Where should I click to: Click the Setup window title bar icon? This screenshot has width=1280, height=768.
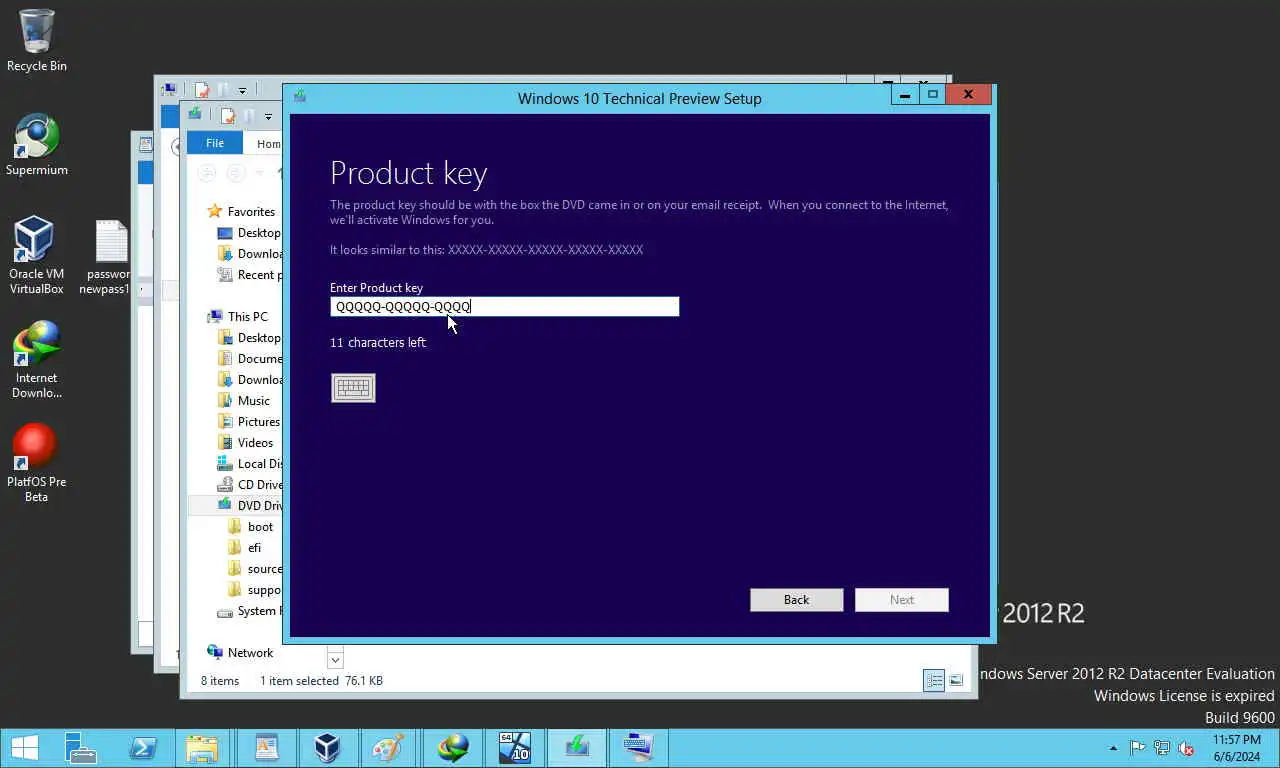pos(299,97)
